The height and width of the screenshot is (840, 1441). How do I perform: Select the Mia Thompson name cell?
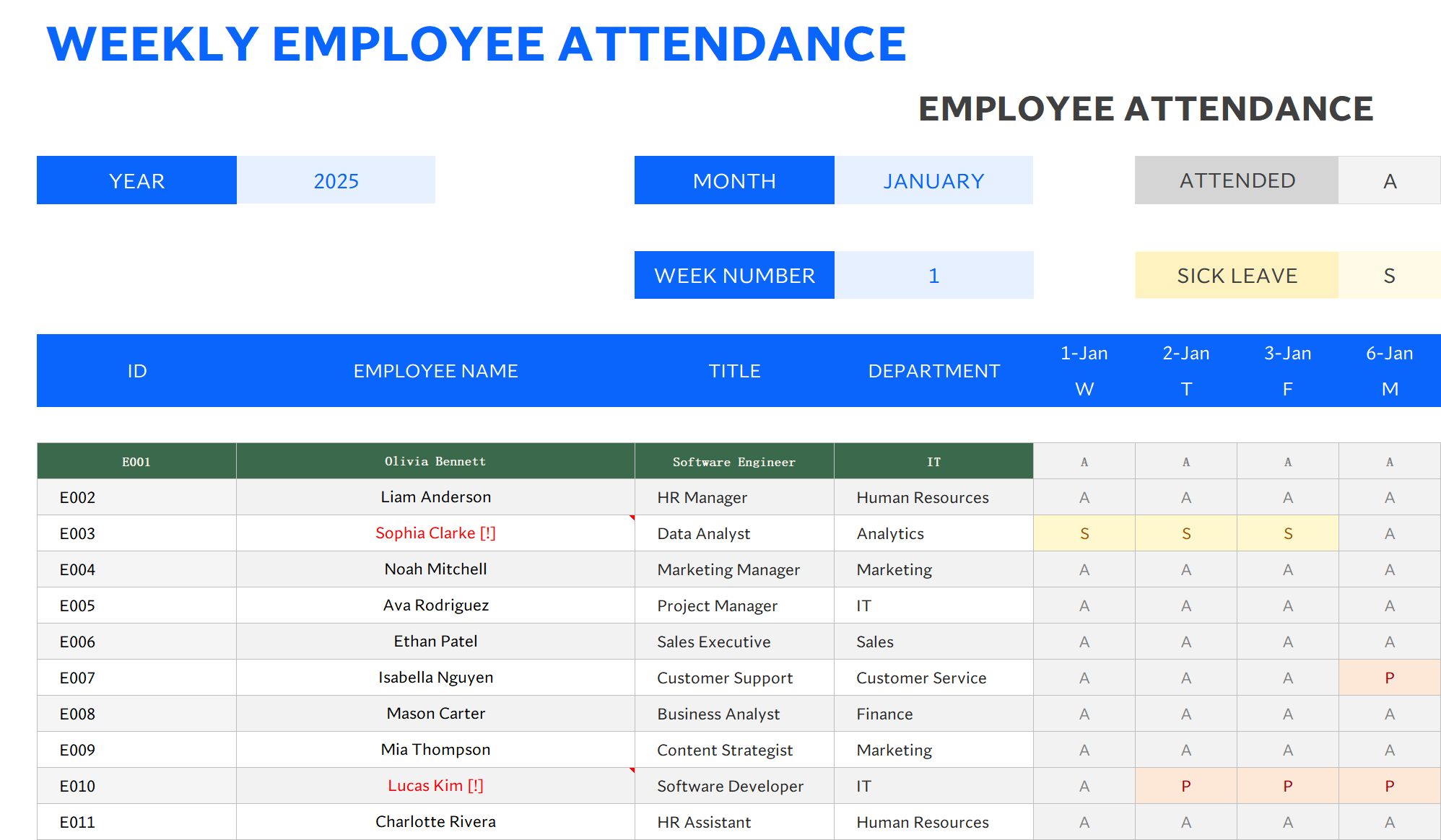435,750
